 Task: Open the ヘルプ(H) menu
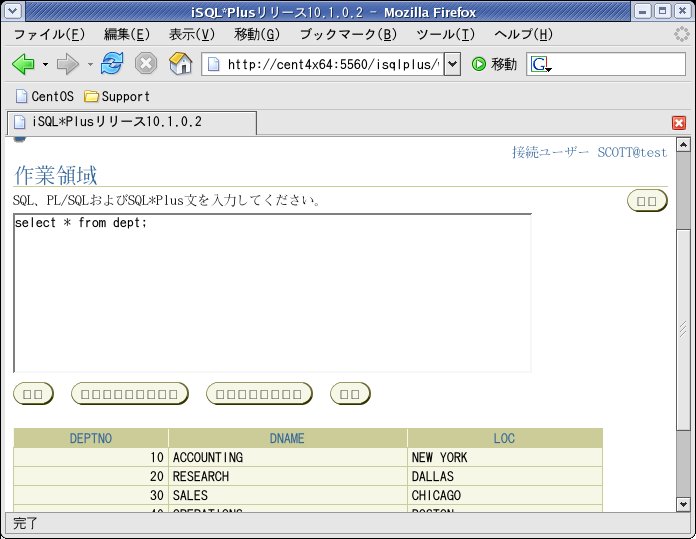coord(523,34)
